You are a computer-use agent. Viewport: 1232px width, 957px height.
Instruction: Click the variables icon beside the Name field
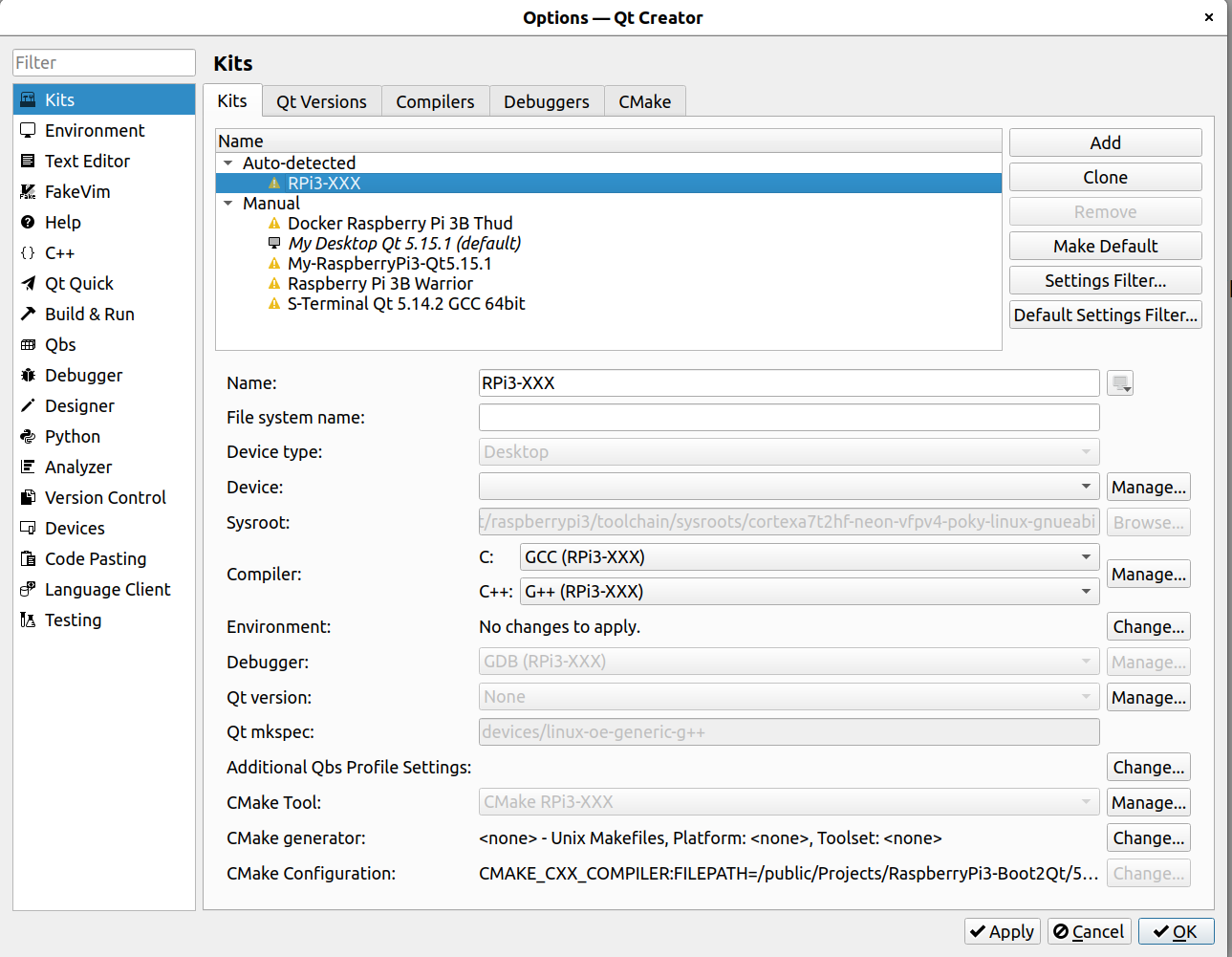(1120, 382)
